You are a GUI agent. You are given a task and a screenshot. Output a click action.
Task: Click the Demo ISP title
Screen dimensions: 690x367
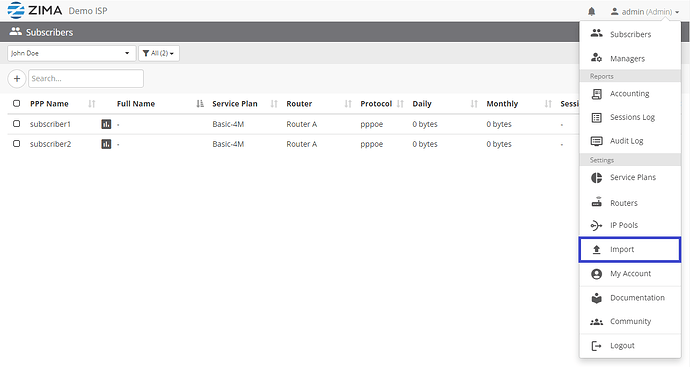[88, 11]
